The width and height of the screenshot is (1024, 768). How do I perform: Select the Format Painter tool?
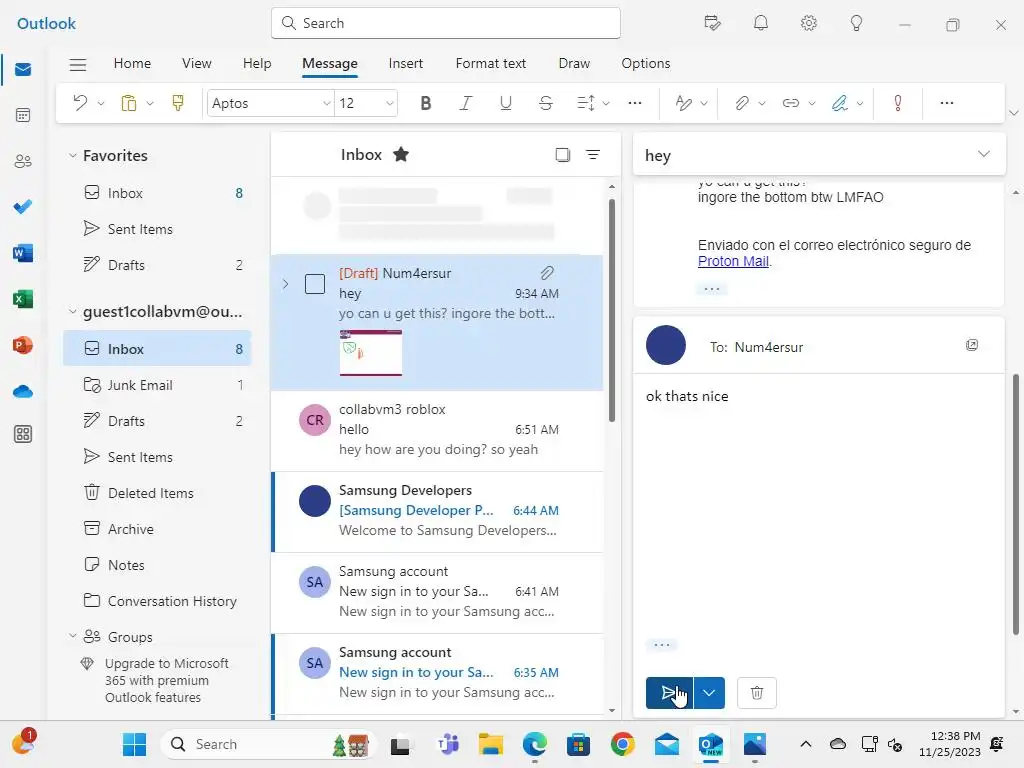coord(178,103)
